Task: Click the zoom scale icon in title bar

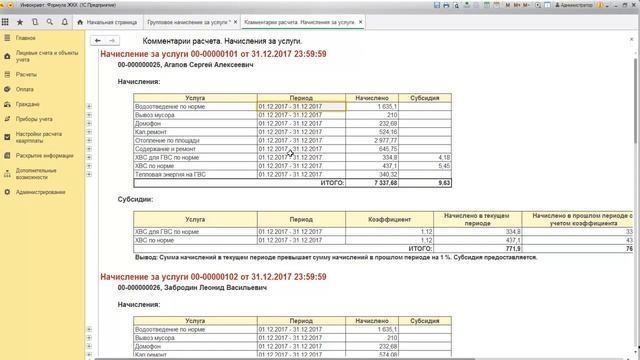Action: [538, 5]
